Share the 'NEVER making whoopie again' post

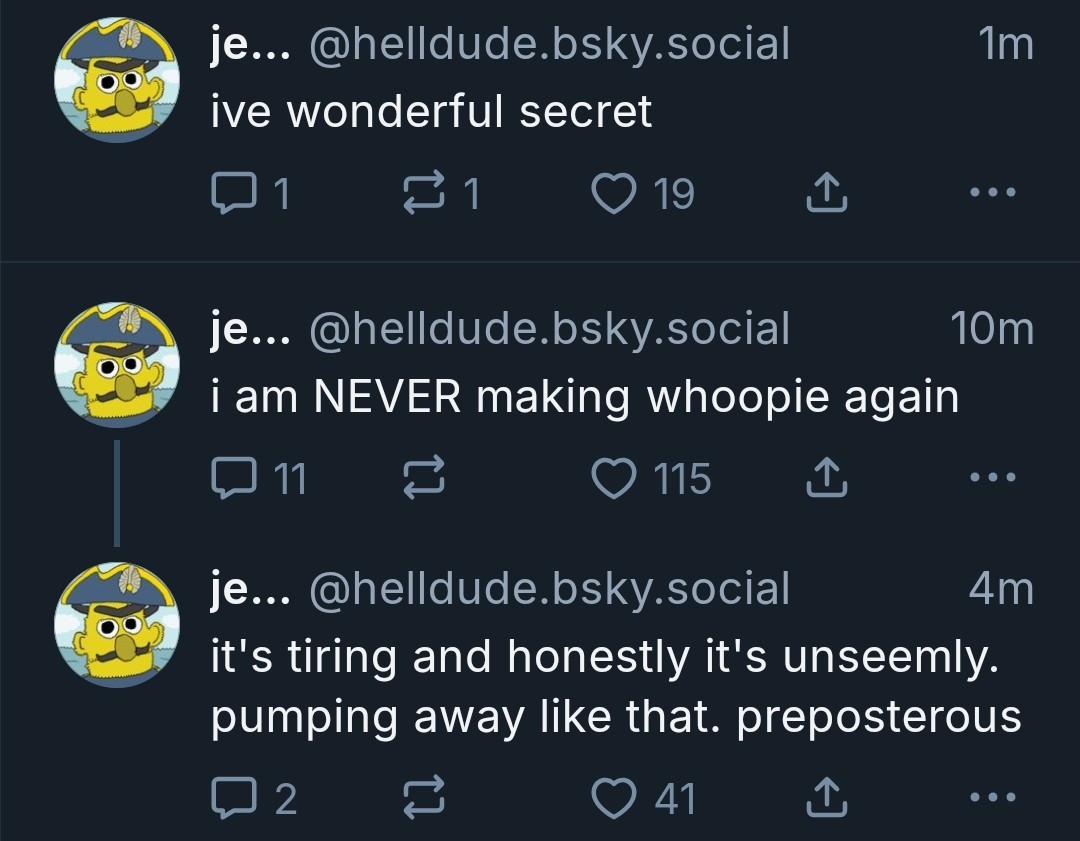coord(826,481)
